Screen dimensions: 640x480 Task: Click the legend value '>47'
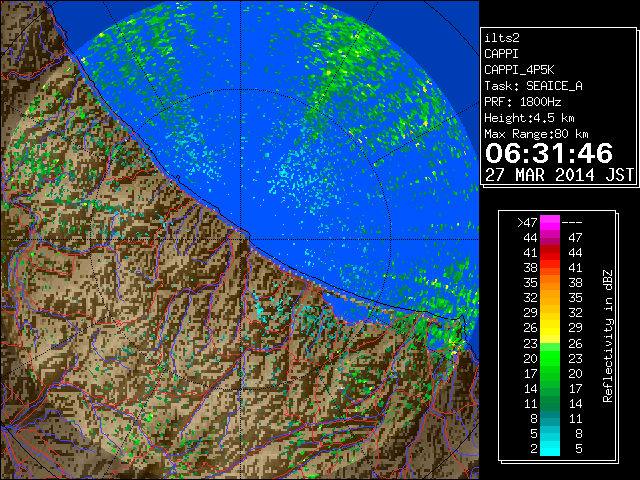coord(527,222)
